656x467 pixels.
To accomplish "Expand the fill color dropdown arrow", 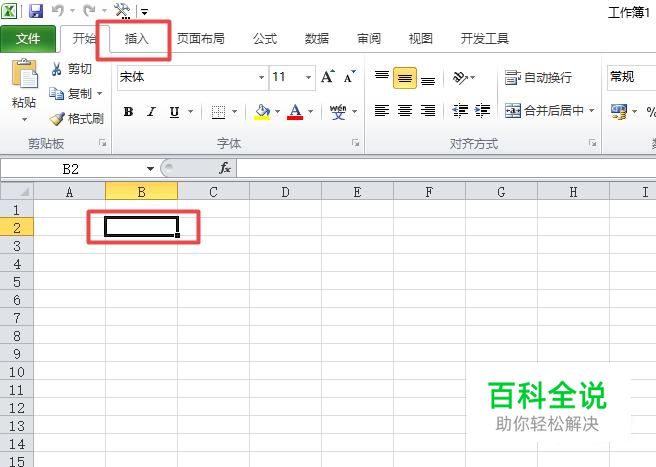I will [x=277, y=112].
